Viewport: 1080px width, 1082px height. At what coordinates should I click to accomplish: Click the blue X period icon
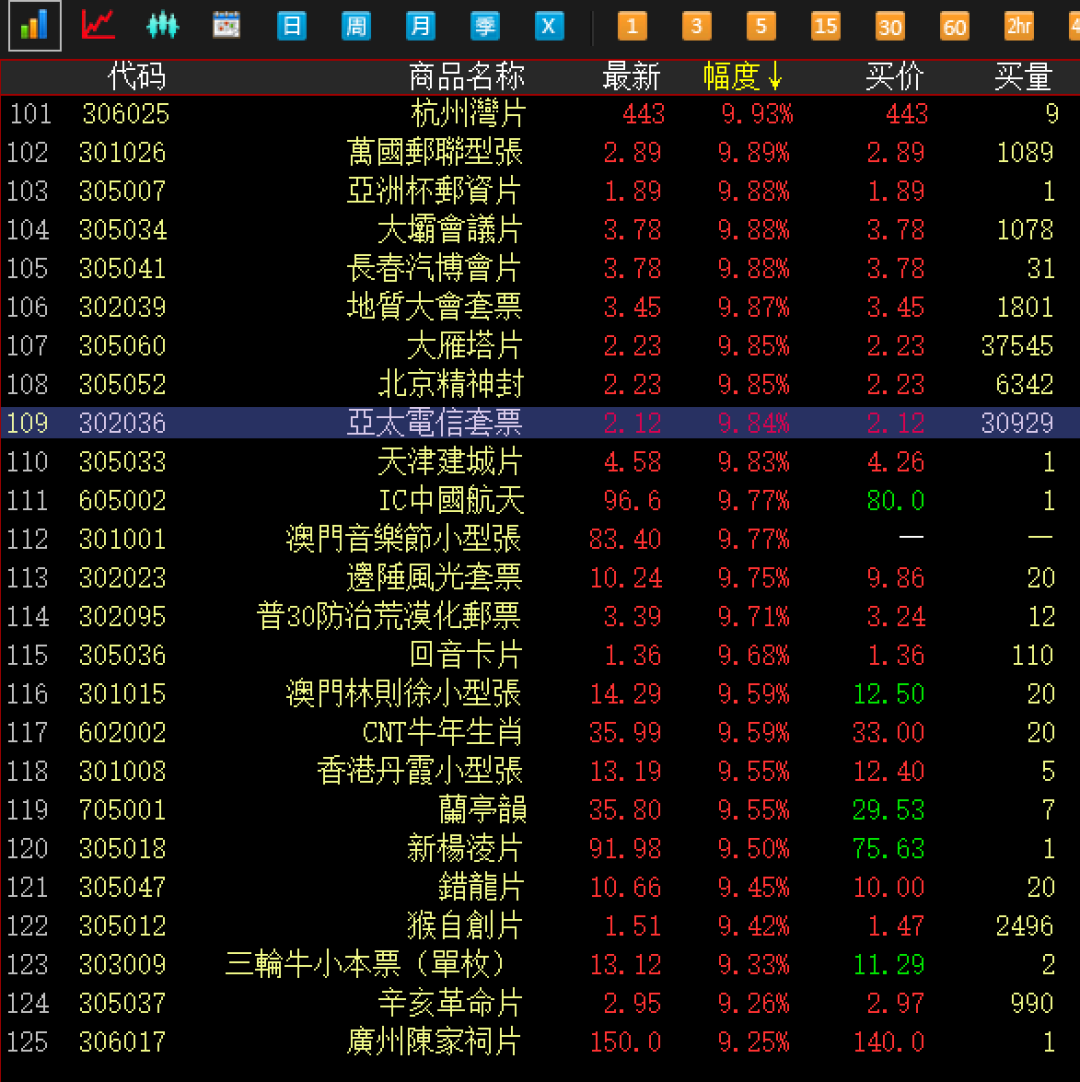[x=549, y=26]
